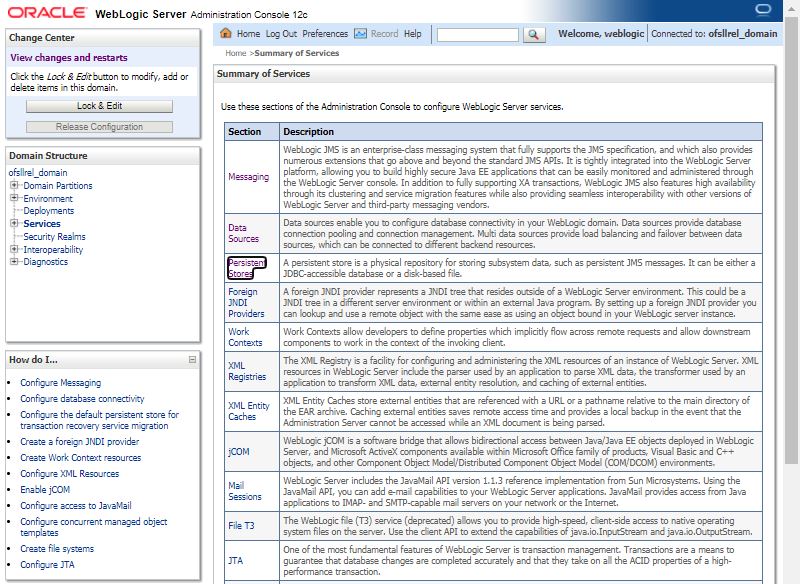800x584 pixels.
Task: Click Welcome, weblogic text
Action: 601,34
